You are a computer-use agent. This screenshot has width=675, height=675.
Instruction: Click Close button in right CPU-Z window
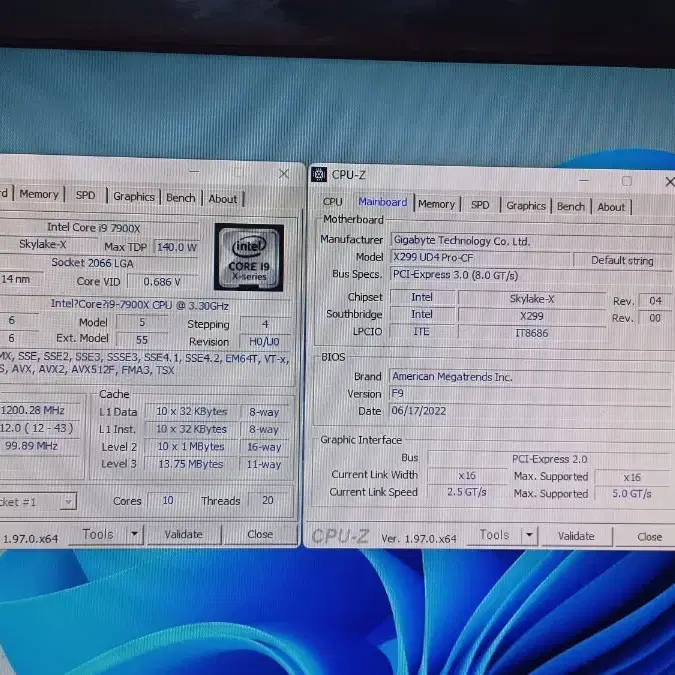(x=649, y=537)
